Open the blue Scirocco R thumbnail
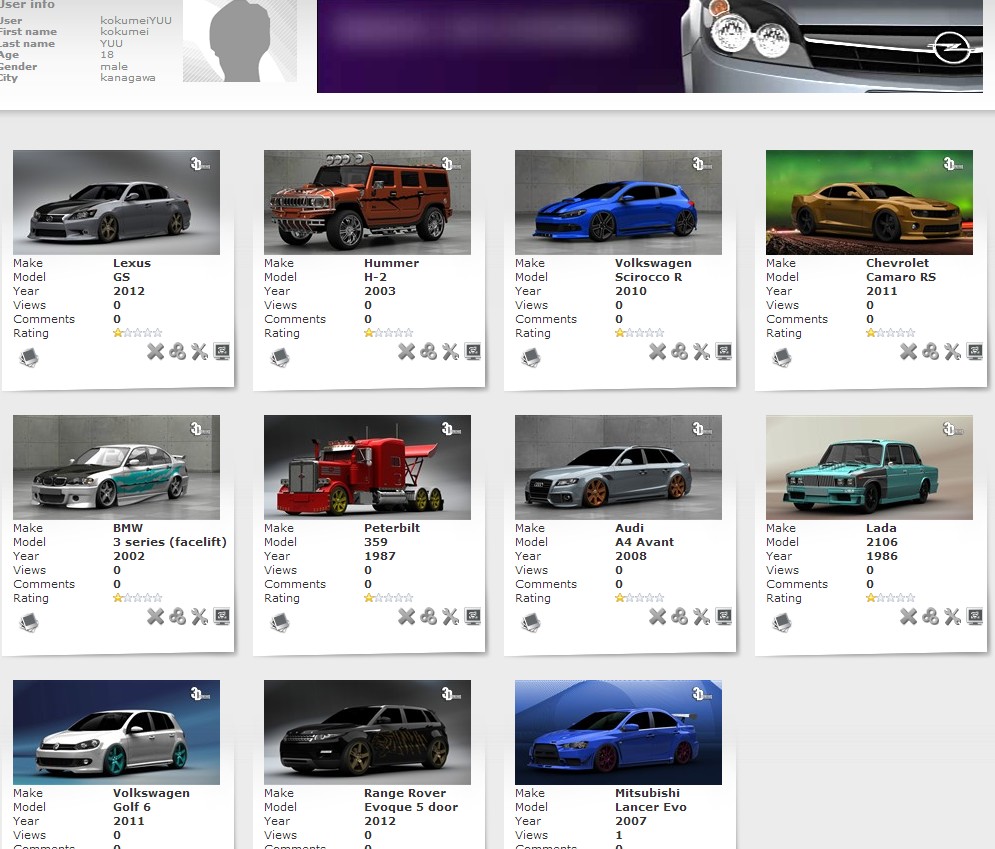Viewport: 995px width, 849px height. point(619,202)
